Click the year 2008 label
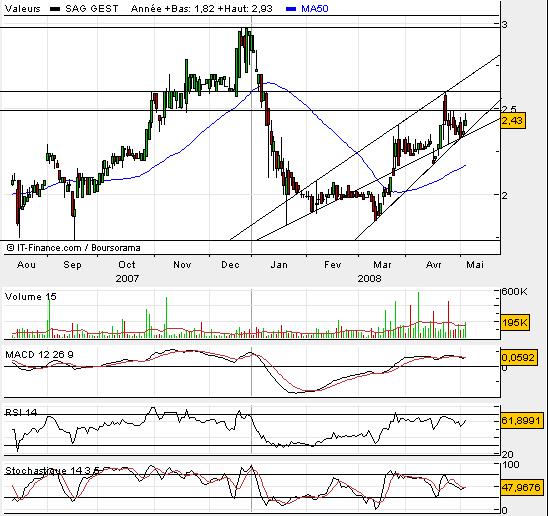549x516 pixels. pos(369,279)
